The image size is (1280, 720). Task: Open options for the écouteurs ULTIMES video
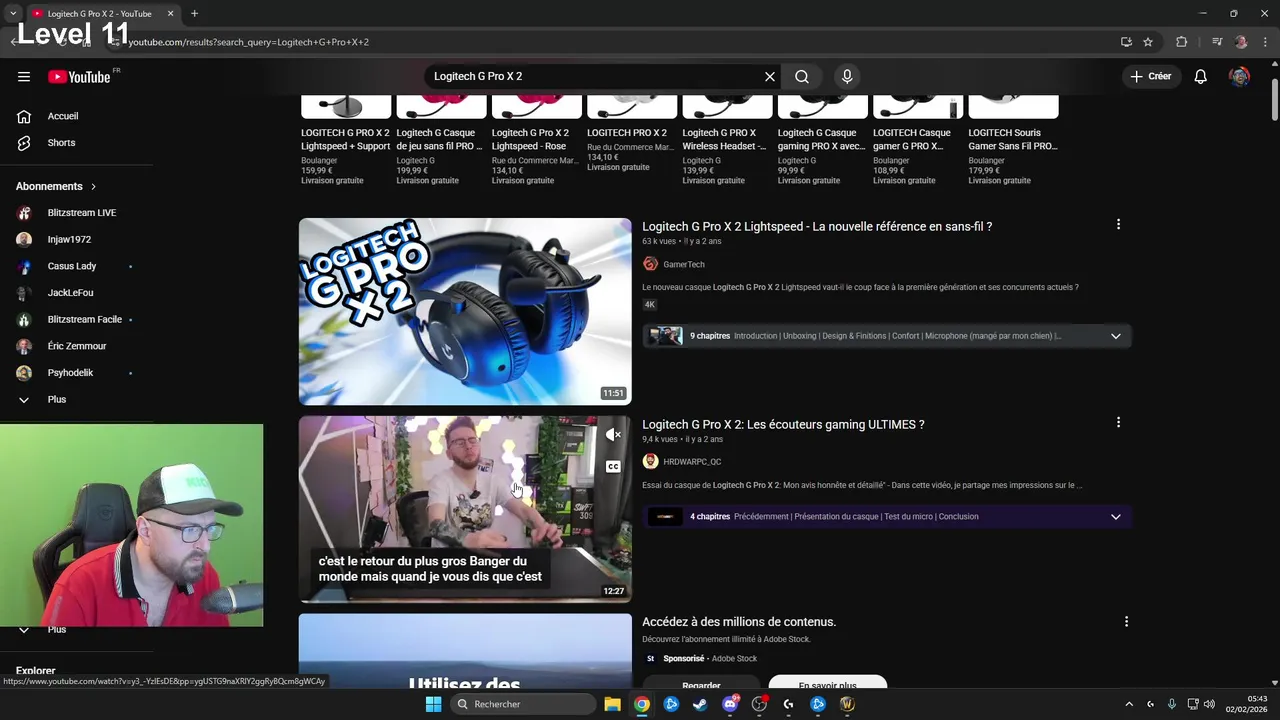coord(1118,423)
